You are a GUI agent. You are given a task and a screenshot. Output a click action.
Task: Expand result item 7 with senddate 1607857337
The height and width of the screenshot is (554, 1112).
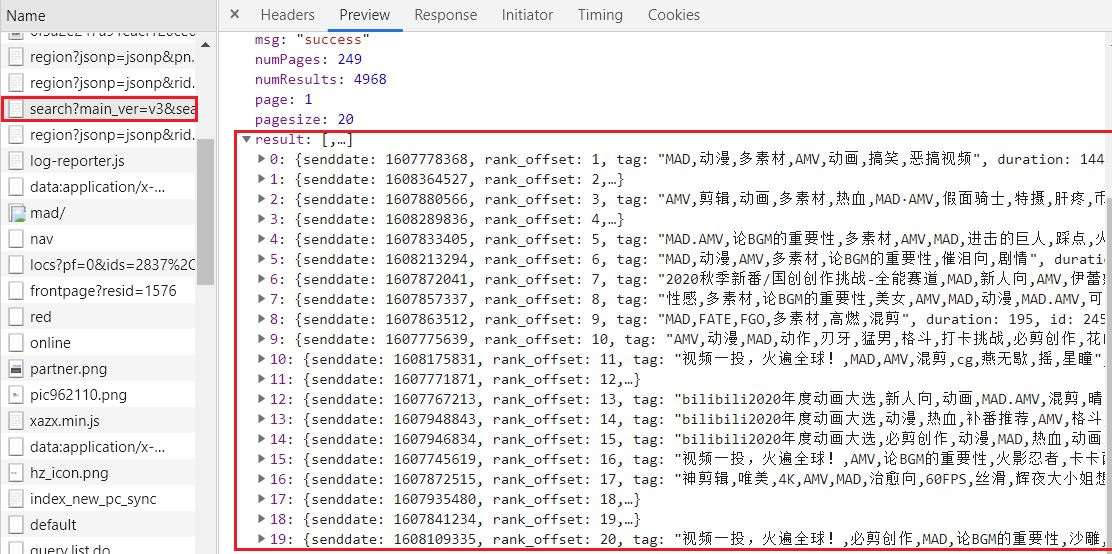(x=262, y=298)
